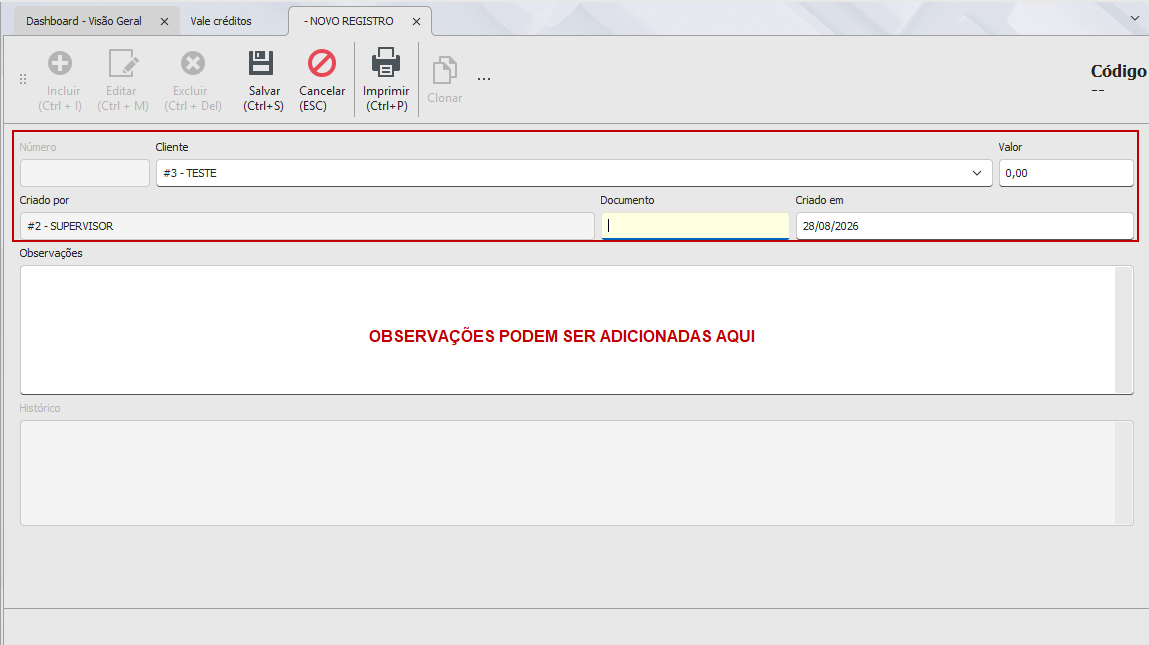
Task: Expand the tab list chevron
Action: pos(1134,18)
